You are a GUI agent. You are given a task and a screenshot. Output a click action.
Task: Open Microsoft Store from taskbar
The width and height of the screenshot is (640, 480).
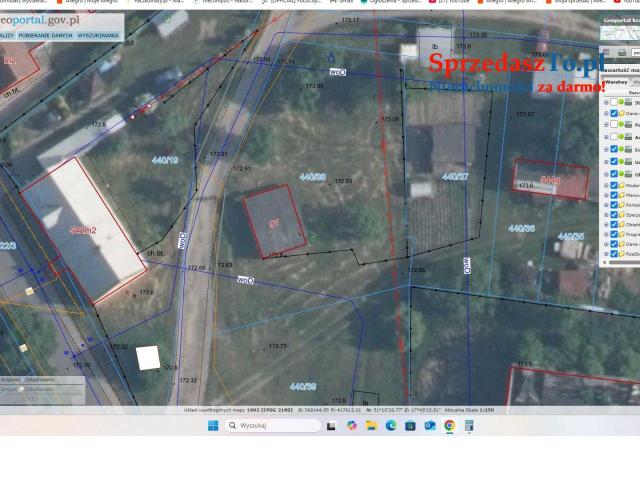[410, 425]
